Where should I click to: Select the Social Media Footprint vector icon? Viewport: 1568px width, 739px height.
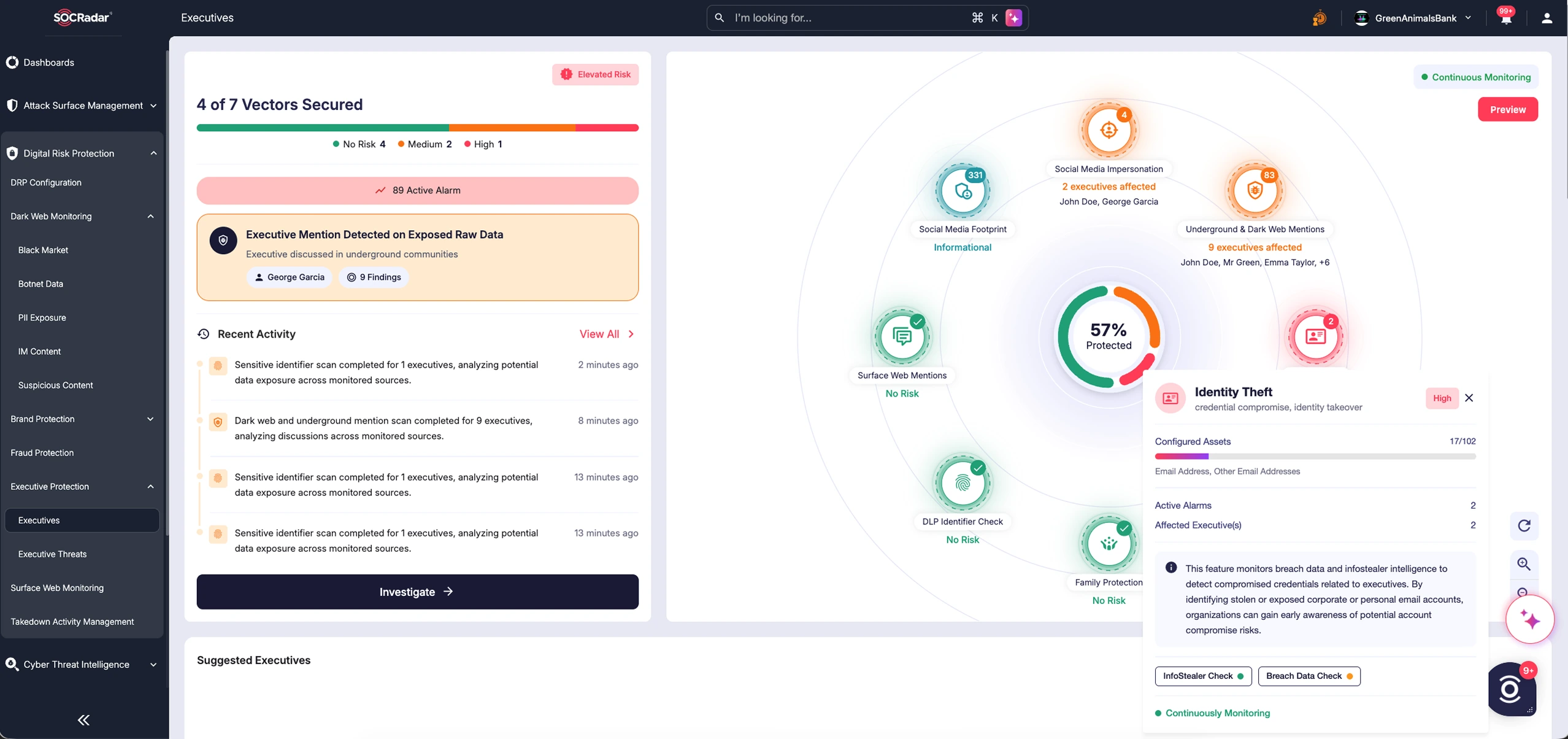963,191
